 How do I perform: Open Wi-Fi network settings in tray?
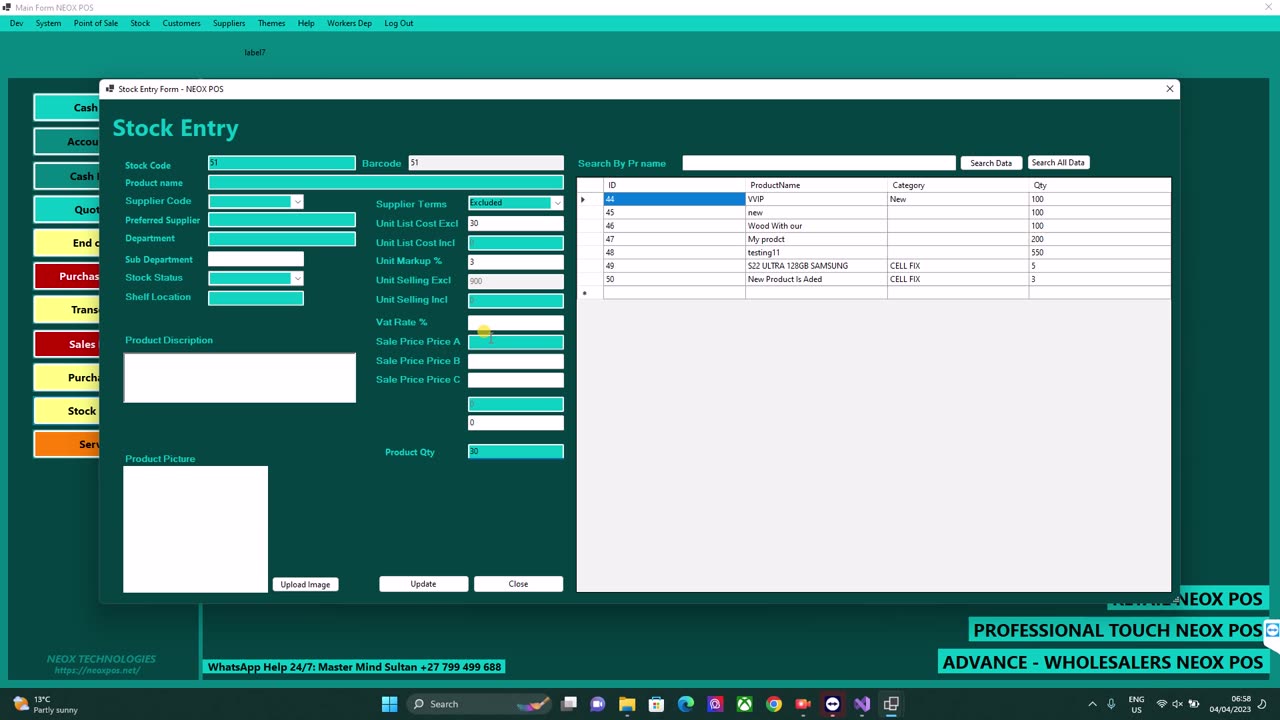(x=1162, y=704)
